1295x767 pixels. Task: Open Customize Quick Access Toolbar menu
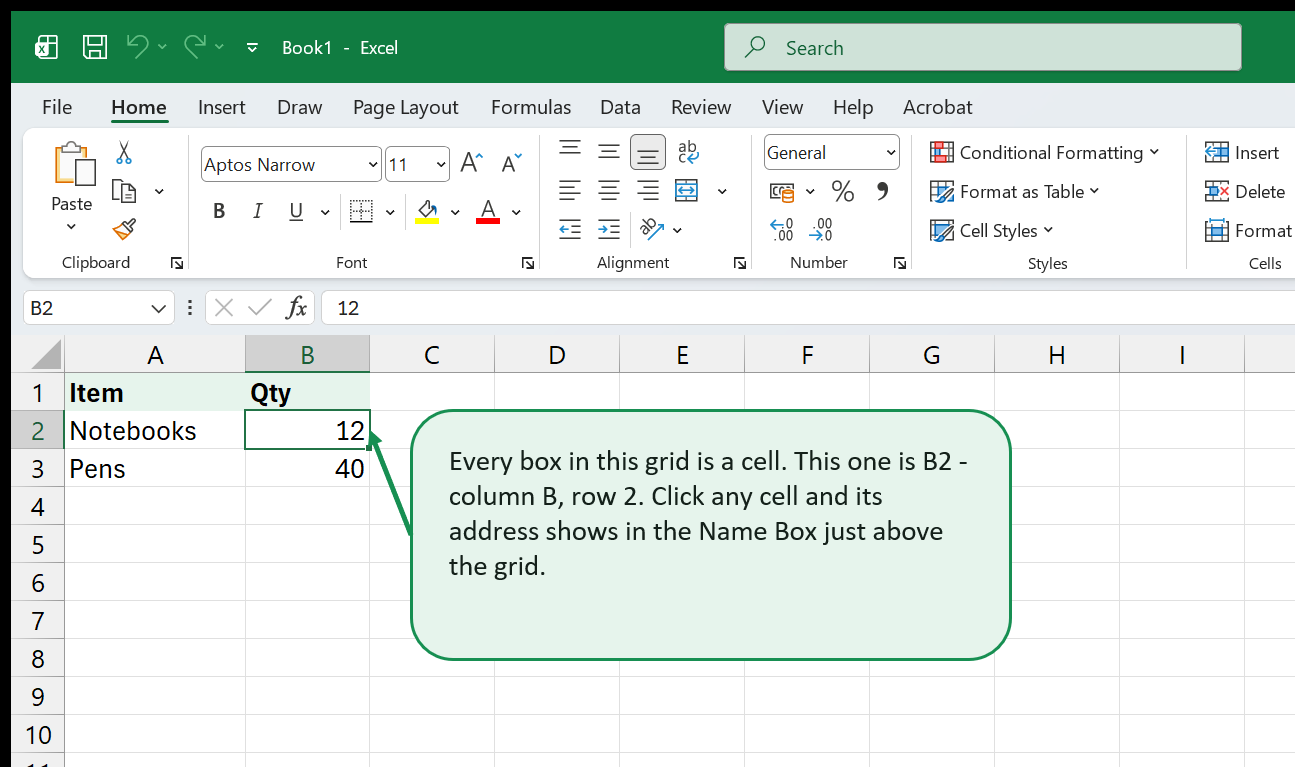coord(252,47)
